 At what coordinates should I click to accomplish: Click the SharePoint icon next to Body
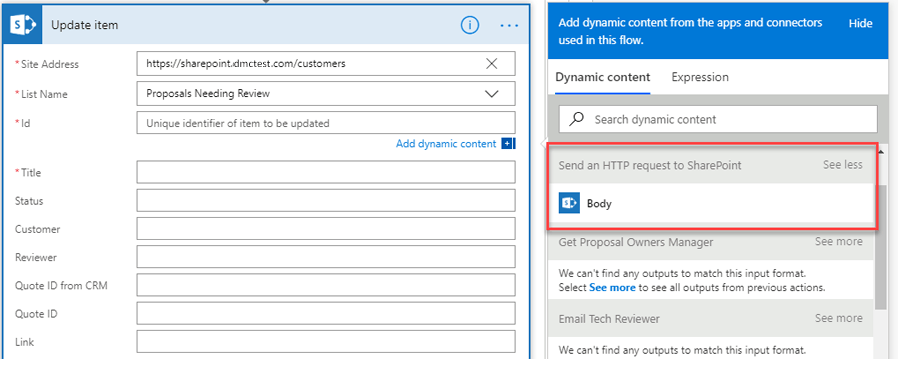pyautogui.click(x=569, y=203)
